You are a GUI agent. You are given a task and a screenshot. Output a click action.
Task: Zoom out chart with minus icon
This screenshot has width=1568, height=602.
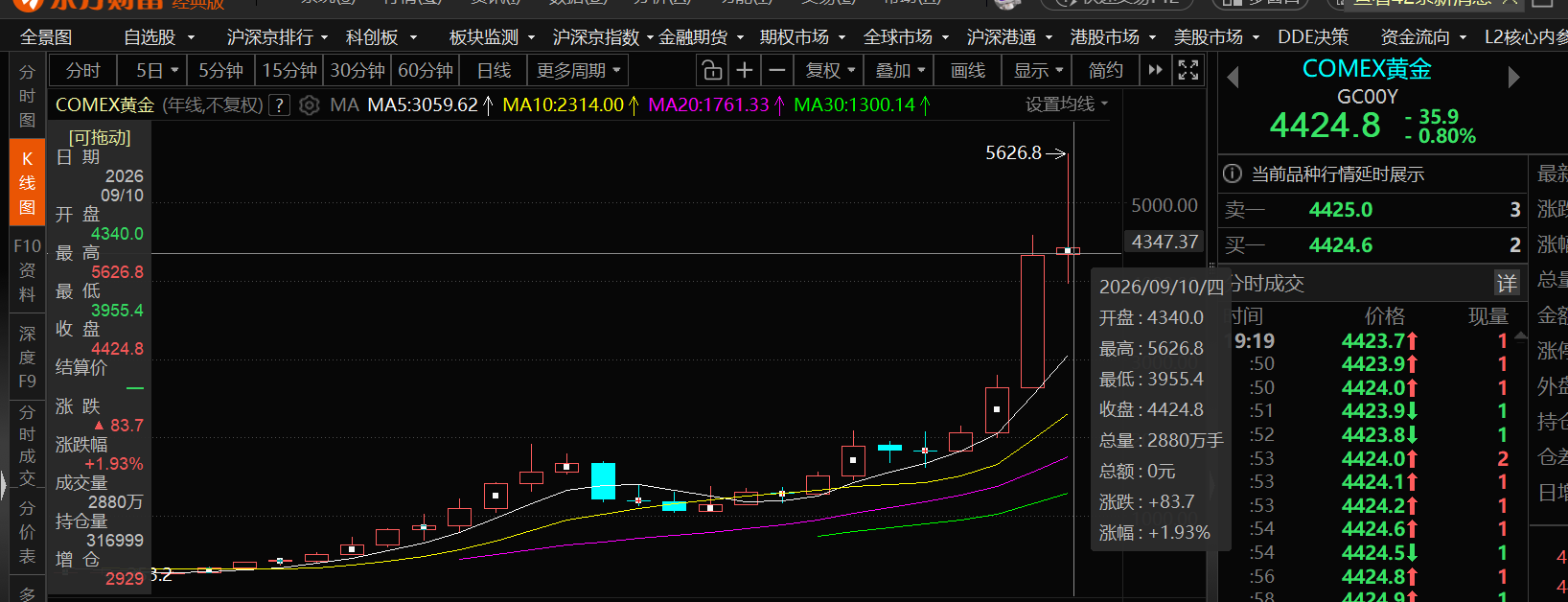tap(776, 70)
